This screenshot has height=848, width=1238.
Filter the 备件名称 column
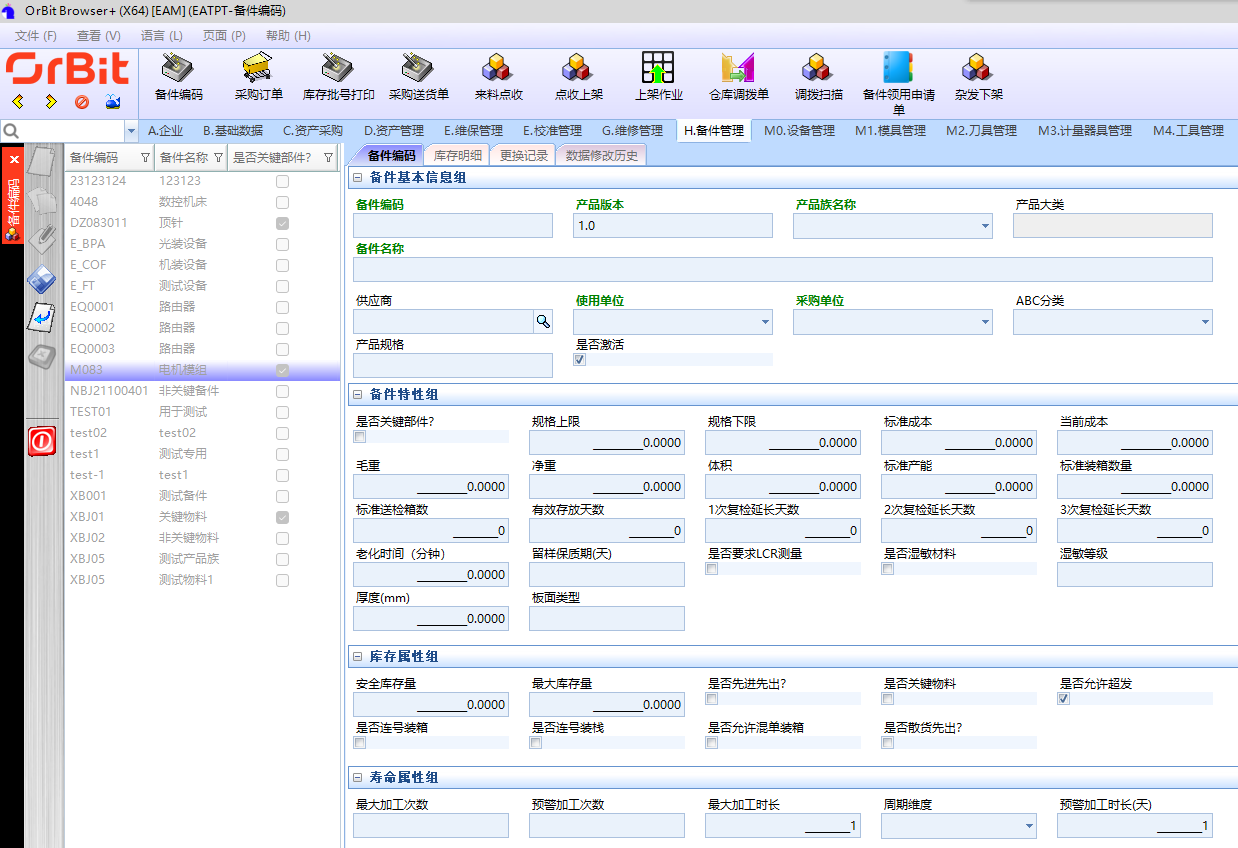(x=218, y=158)
